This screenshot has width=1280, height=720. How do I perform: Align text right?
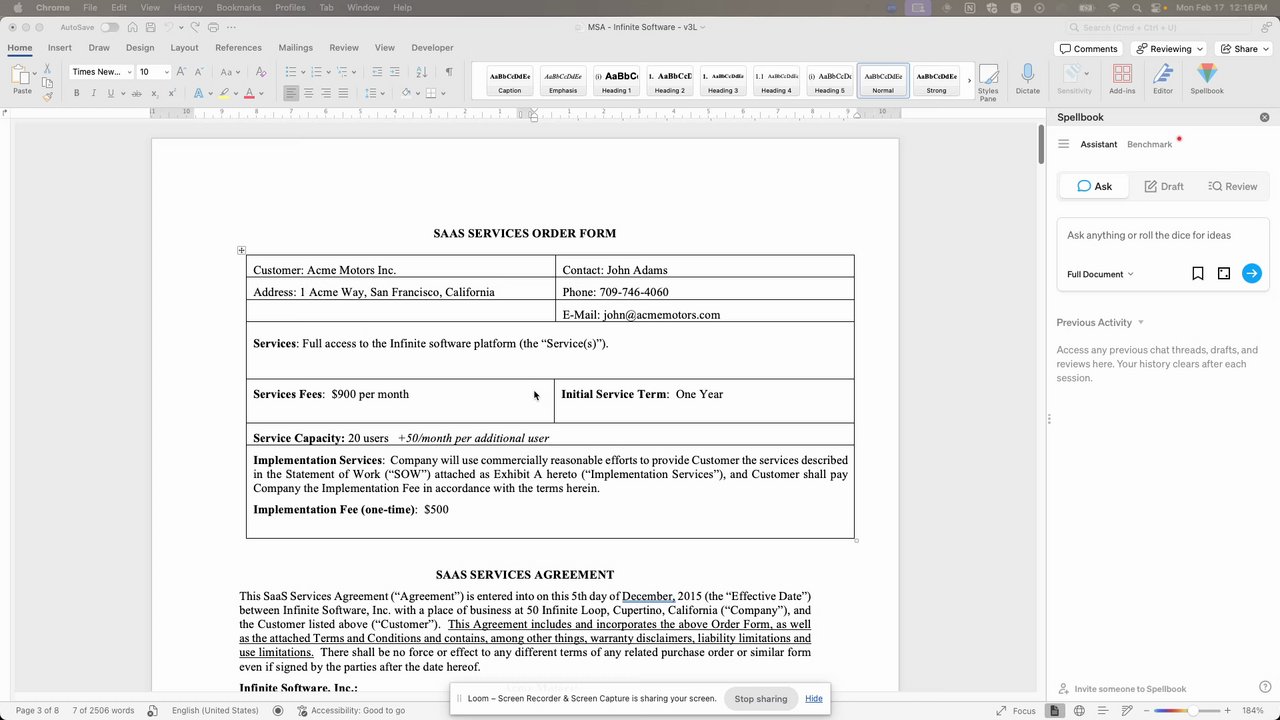pos(326,93)
